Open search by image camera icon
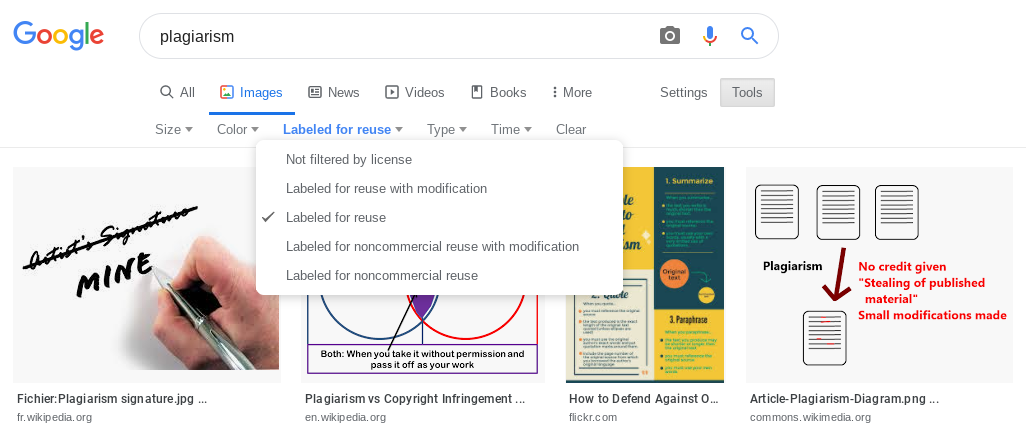This screenshot has height=437, width=1026. click(x=670, y=36)
